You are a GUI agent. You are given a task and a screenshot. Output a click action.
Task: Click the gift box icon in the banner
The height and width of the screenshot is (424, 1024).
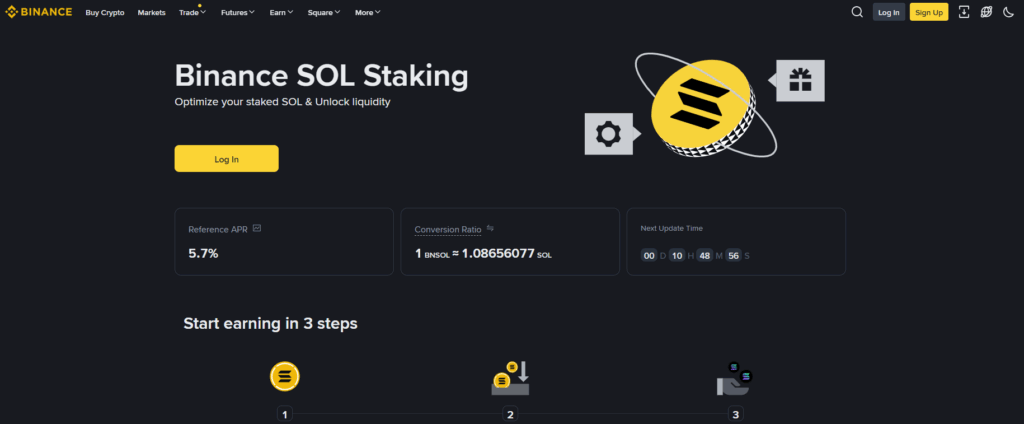(x=800, y=81)
